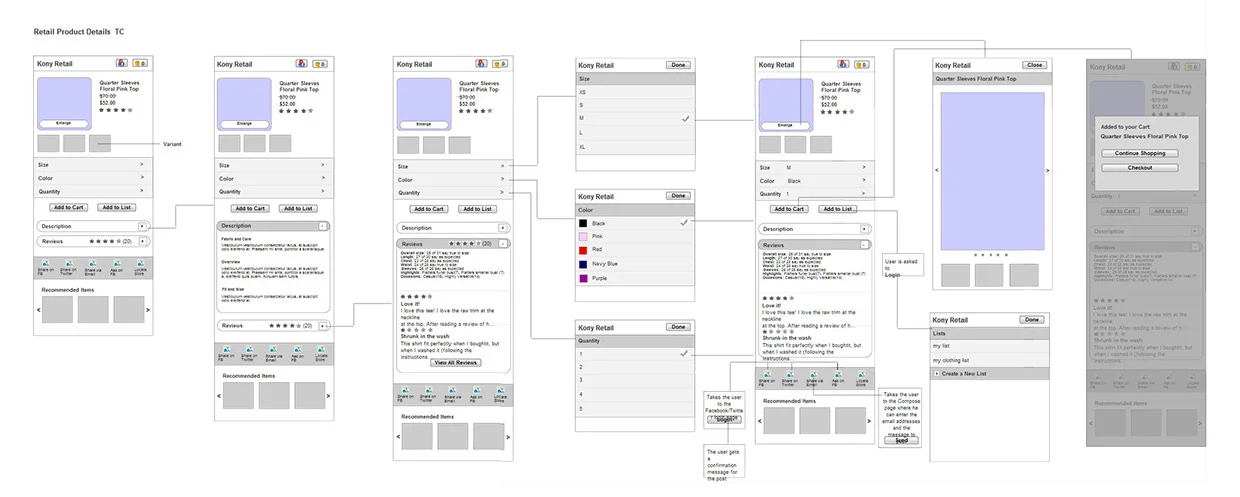This screenshot has width=1240, height=497.
Task: Open the Color Black row on selected-options screen
Action: coord(815,181)
